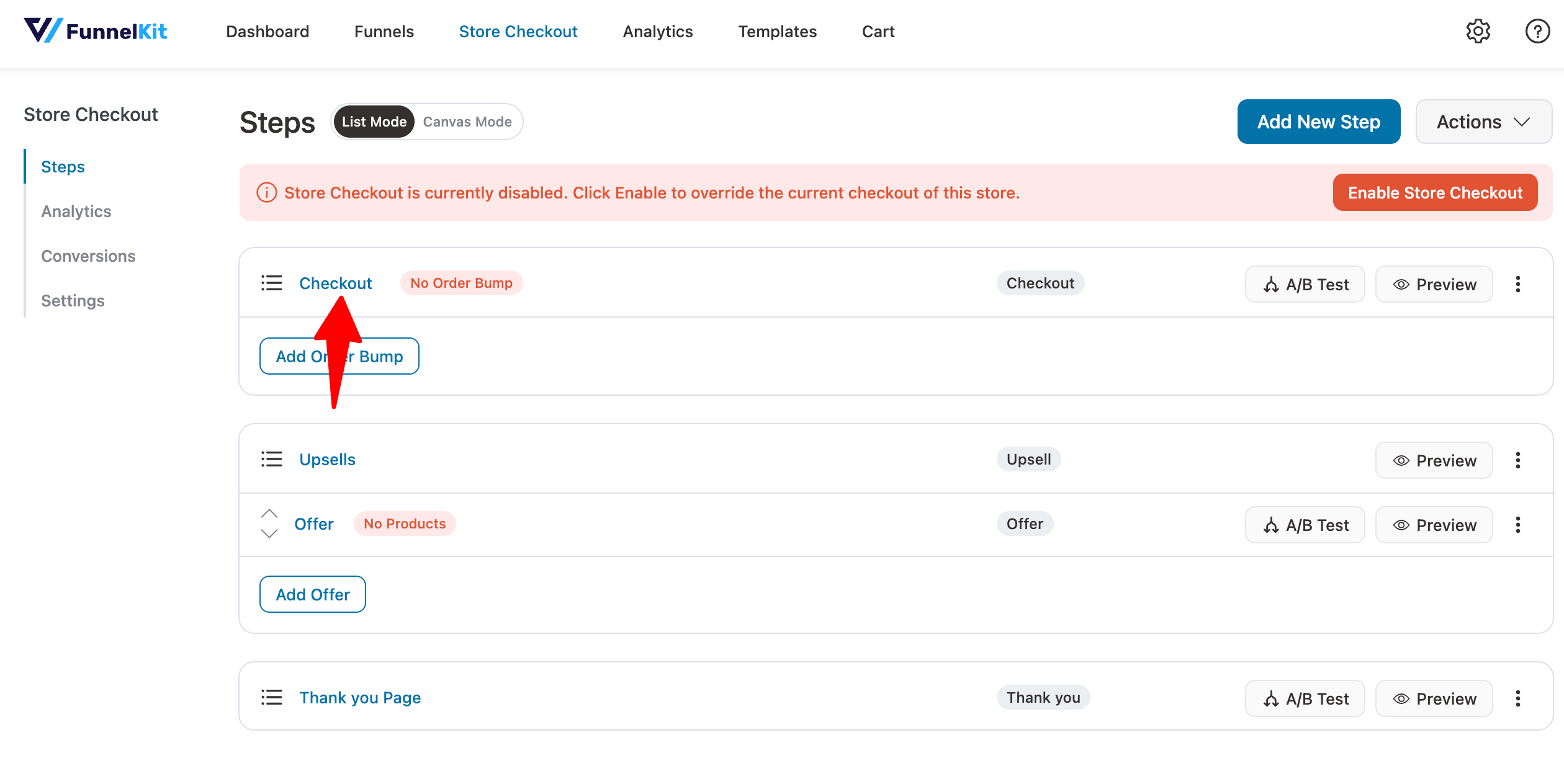The height and width of the screenshot is (784, 1564).
Task: Open Store Checkout in top navigation
Action: point(518,32)
